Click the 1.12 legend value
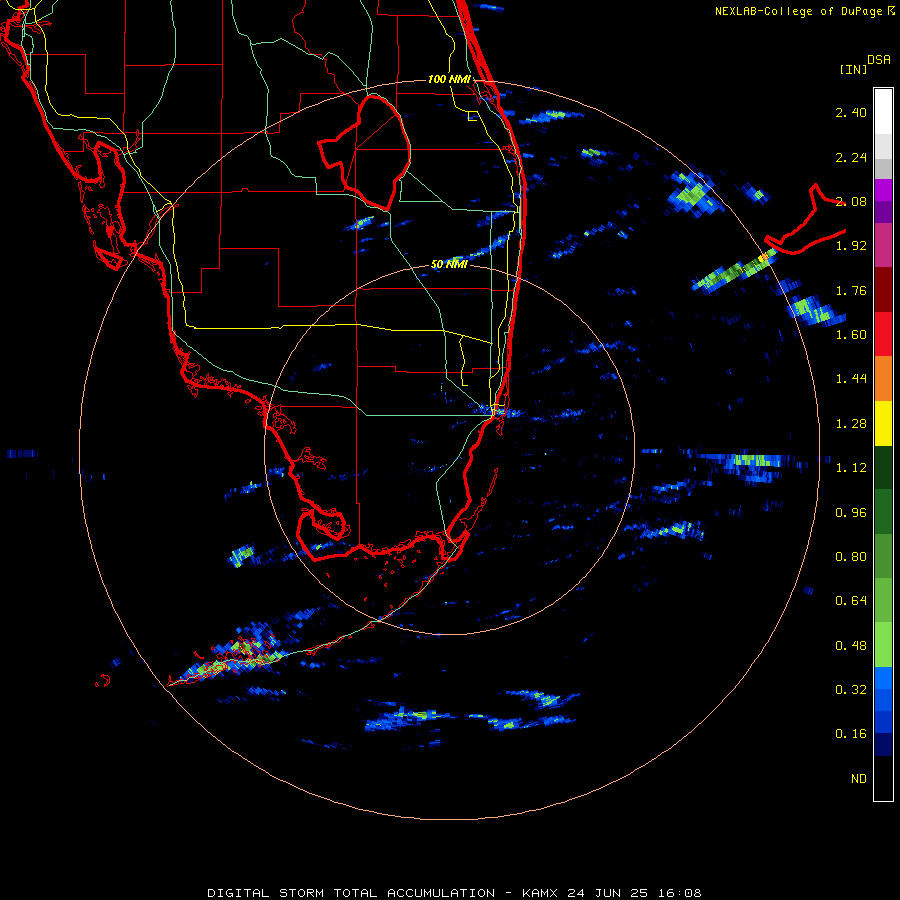 tap(851, 468)
